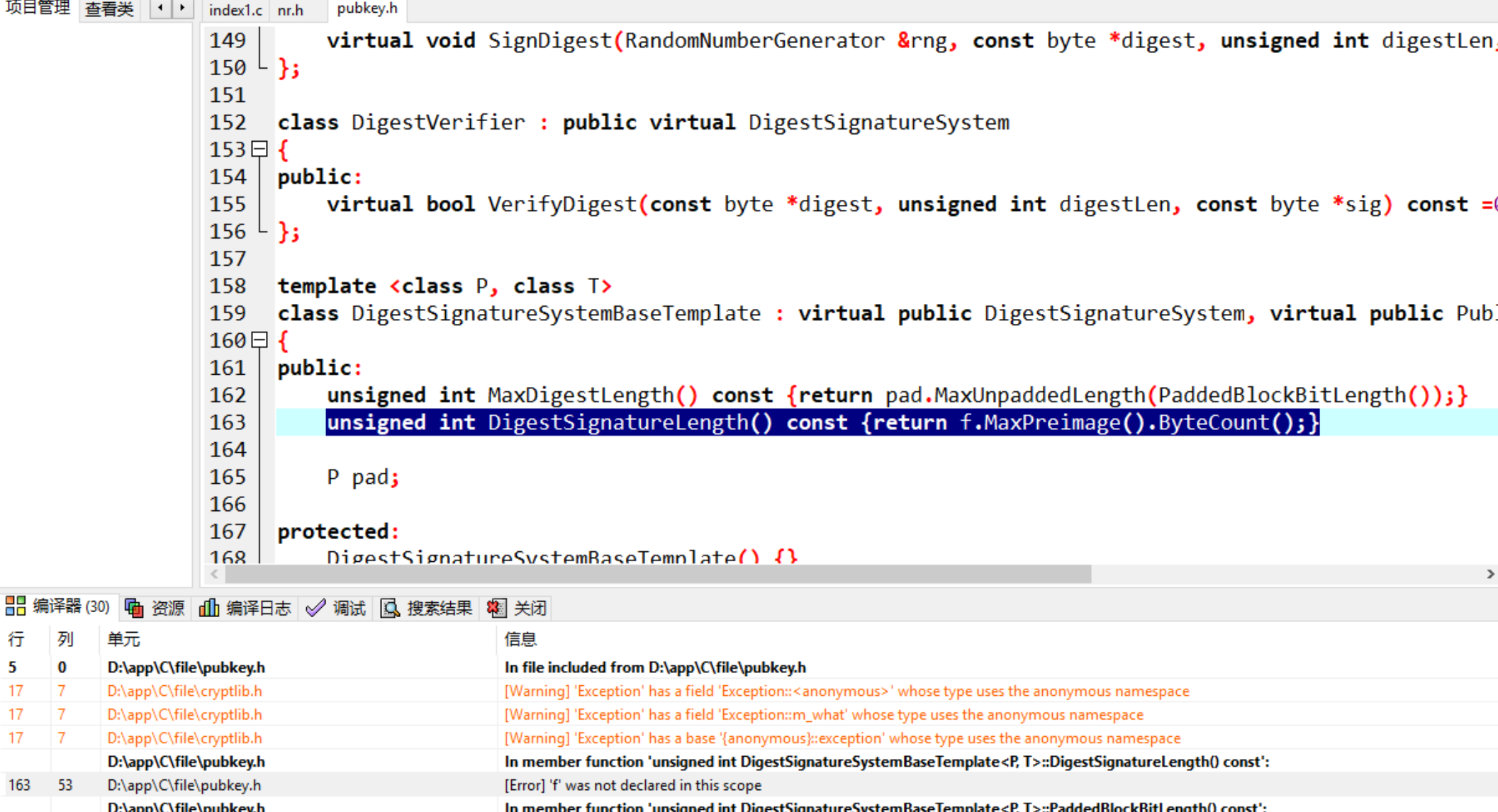This screenshot has height=812, width=1498.
Task: Switch to nr.h file tab
Action: [290, 10]
